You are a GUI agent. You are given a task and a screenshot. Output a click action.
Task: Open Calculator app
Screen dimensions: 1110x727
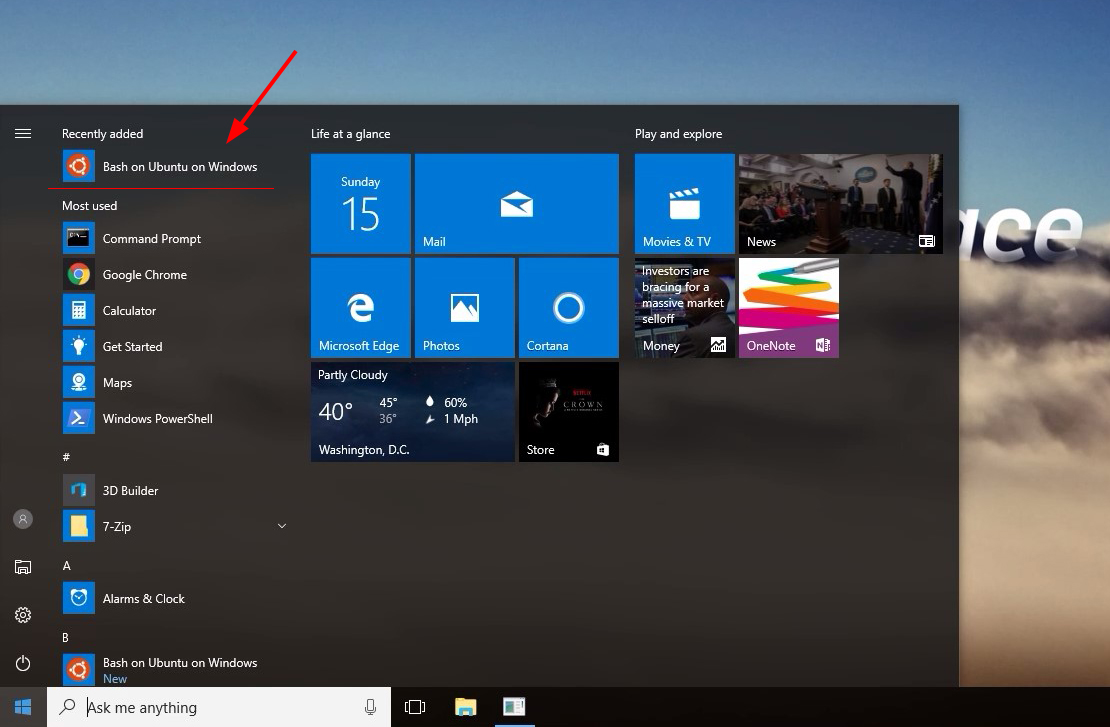(173, 311)
